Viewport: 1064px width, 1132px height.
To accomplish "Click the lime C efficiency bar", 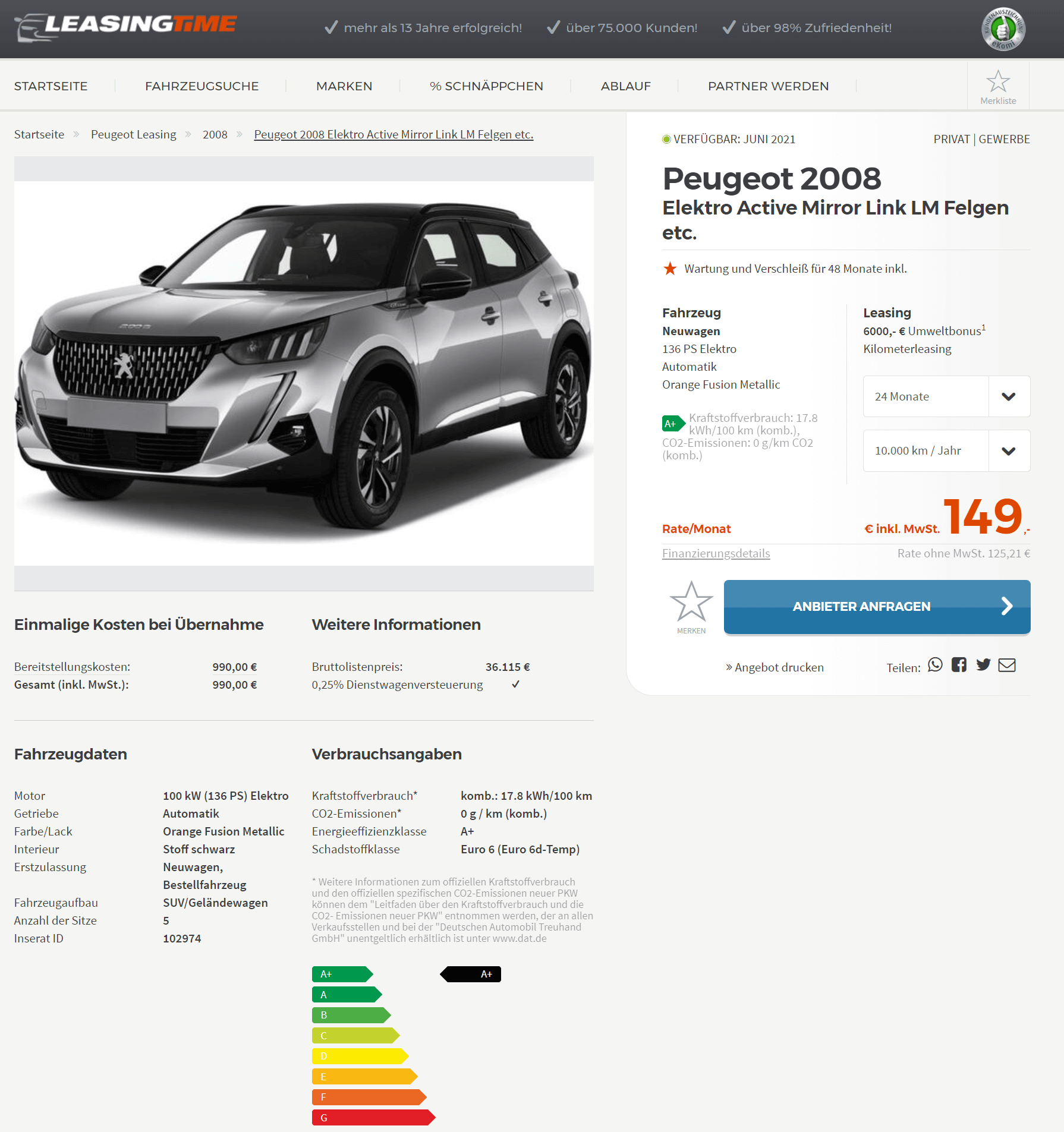I will [355, 1036].
